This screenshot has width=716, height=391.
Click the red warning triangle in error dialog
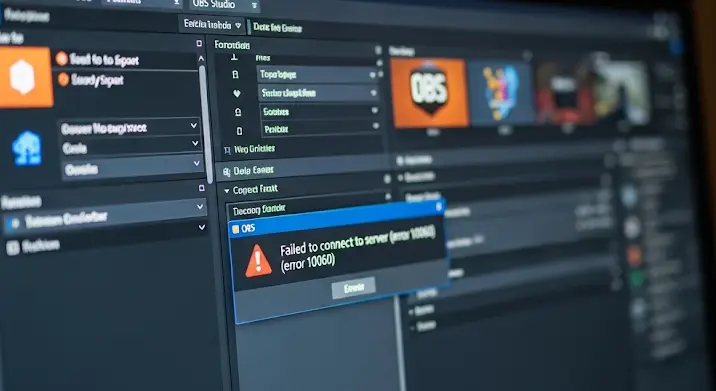coord(258,261)
